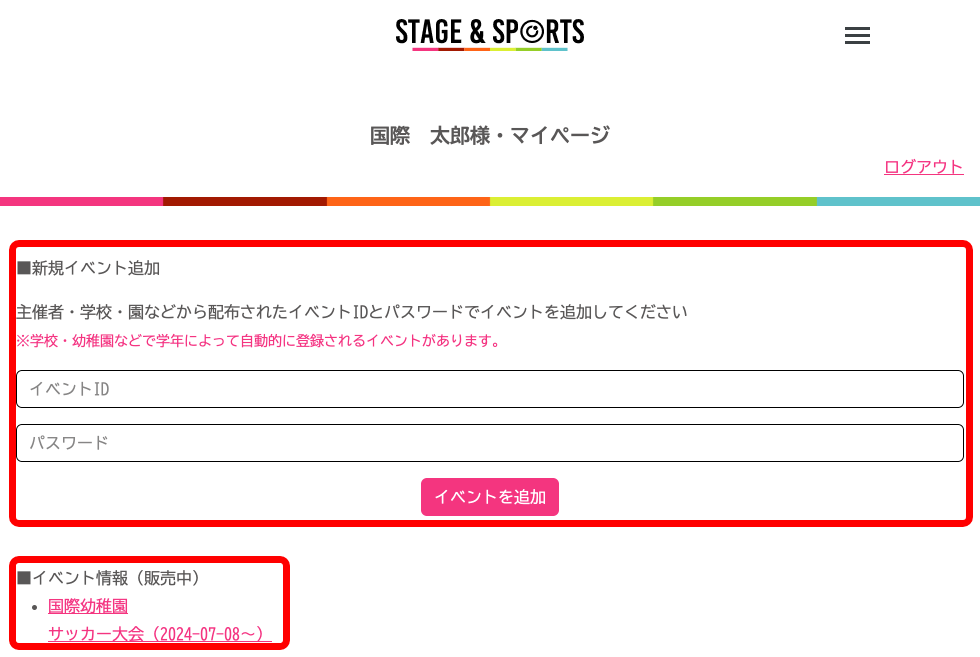
Task: Focus the パスワード input field
Action: 490,443
